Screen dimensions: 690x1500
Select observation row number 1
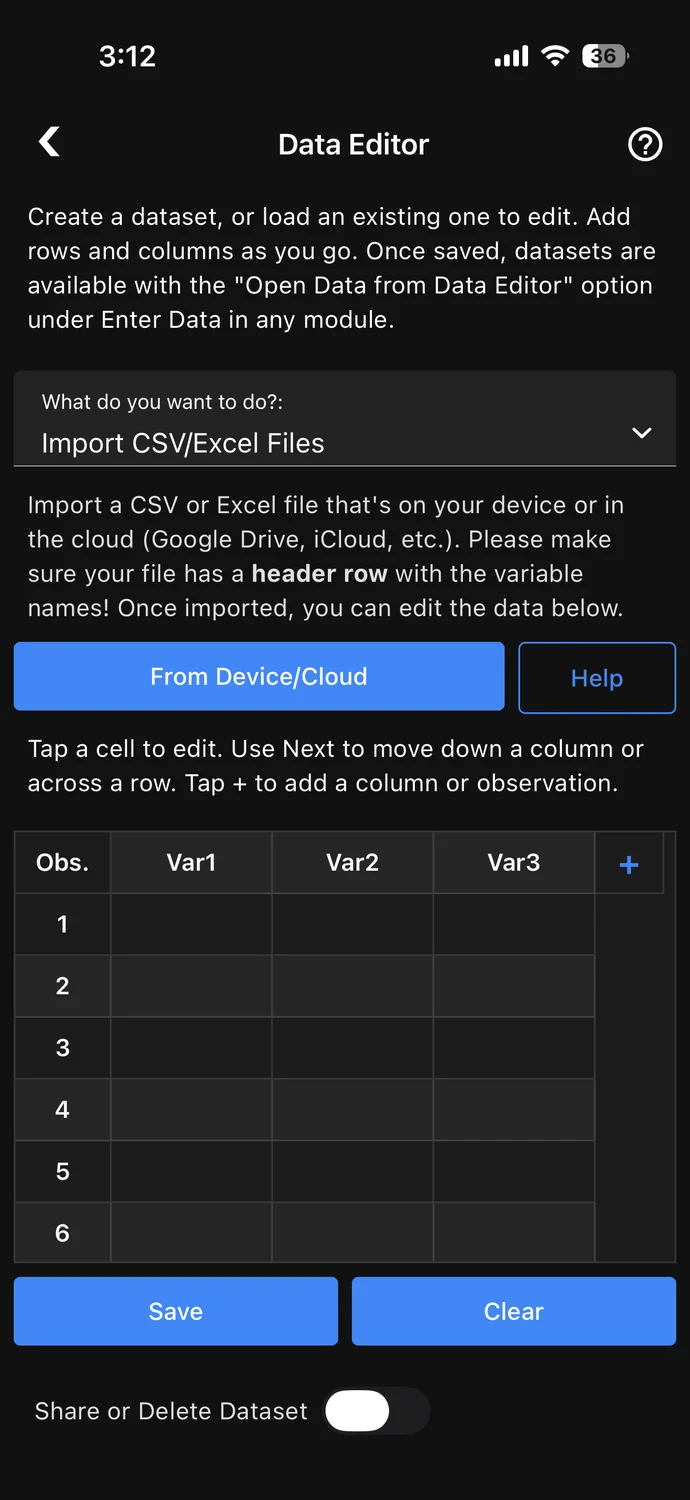62,924
